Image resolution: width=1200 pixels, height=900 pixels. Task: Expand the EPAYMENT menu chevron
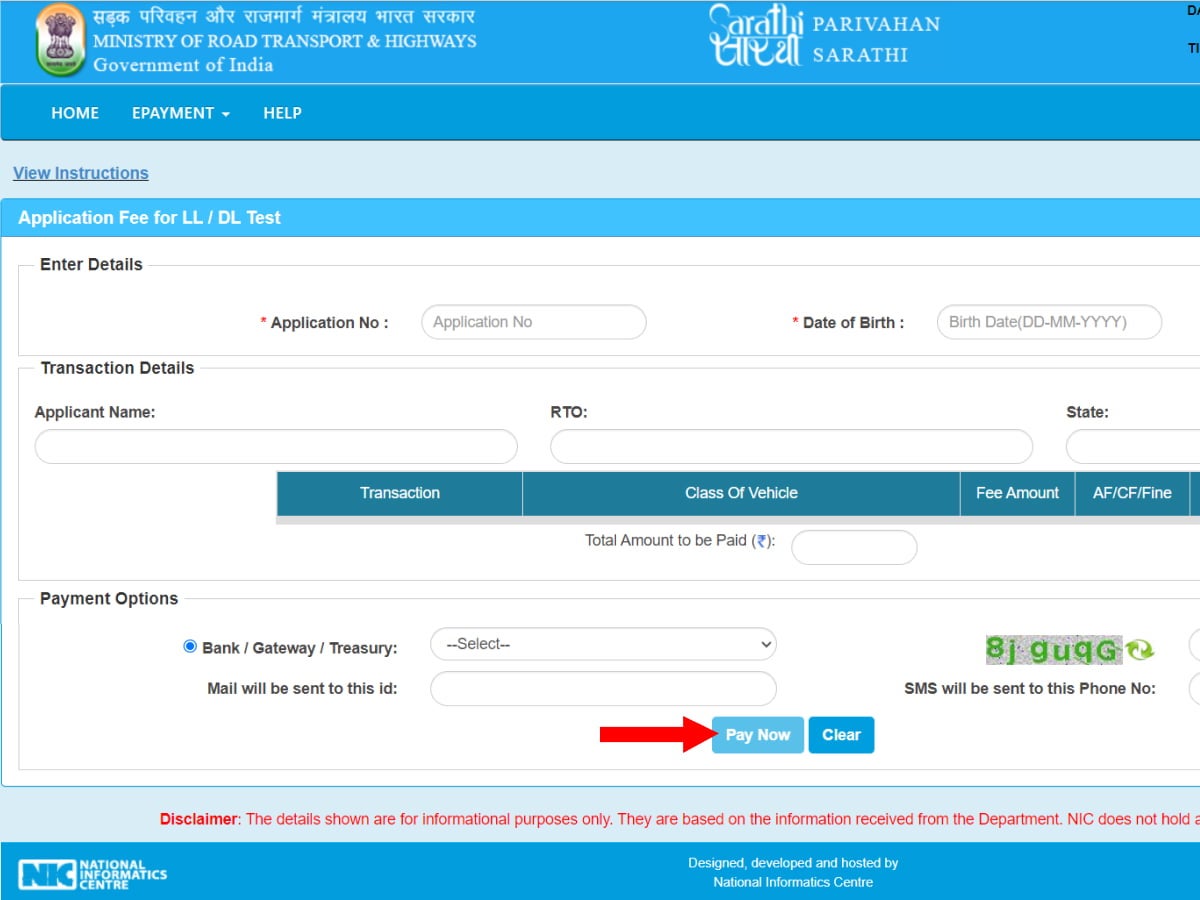pyautogui.click(x=226, y=115)
